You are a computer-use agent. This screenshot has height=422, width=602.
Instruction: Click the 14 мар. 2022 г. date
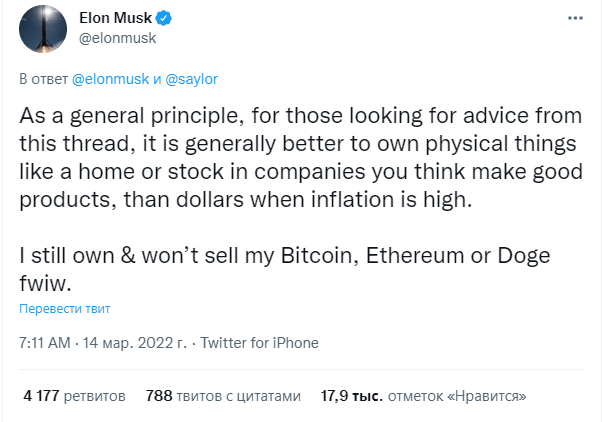[x=135, y=343]
